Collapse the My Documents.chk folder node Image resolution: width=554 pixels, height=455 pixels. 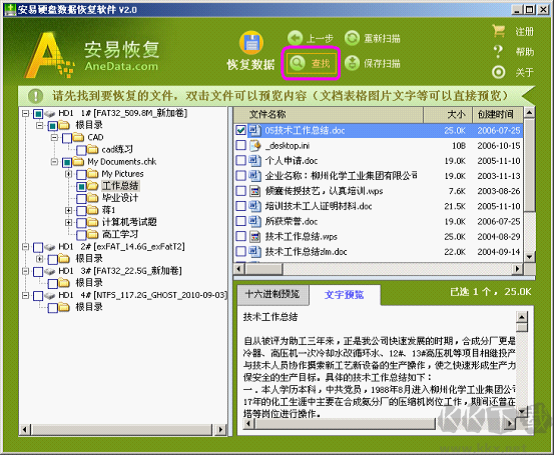tap(54, 162)
